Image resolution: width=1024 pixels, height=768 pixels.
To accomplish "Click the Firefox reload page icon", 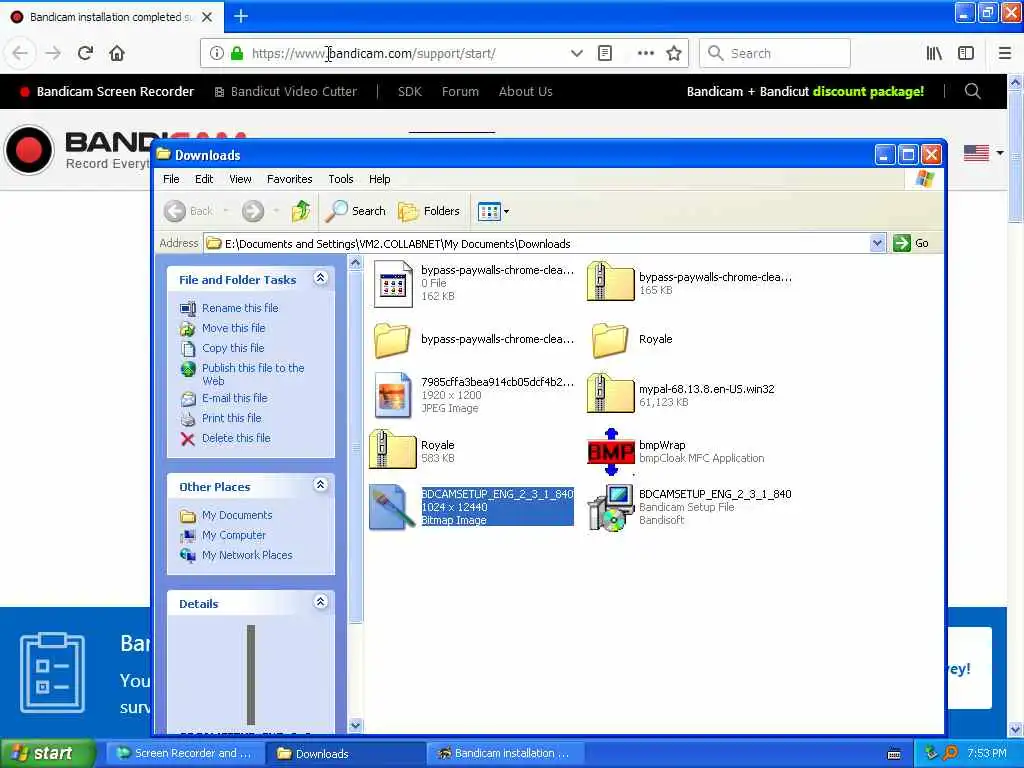I will click(85, 53).
